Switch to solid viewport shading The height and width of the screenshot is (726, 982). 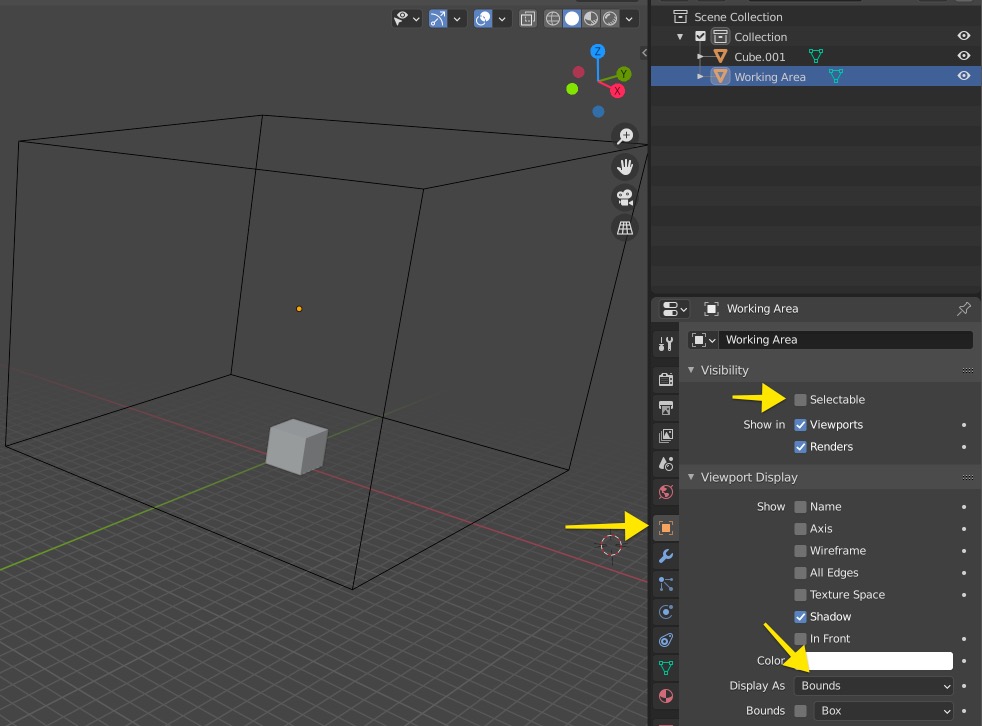(x=572, y=19)
